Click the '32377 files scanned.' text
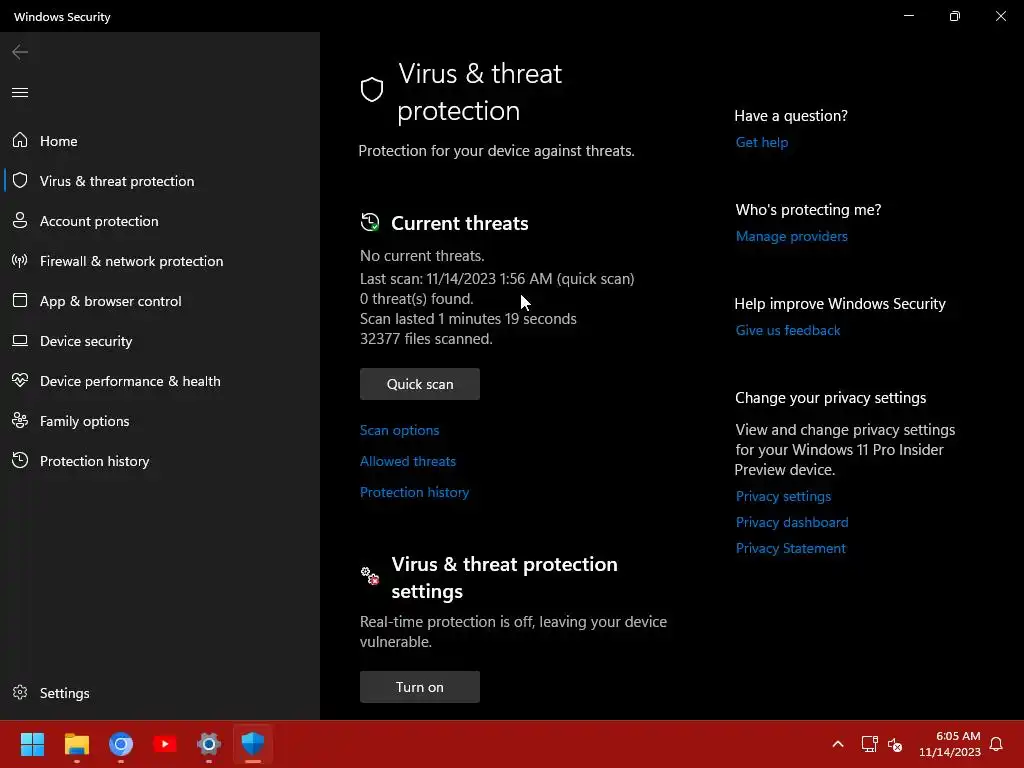Screen dimensions: 1024x768 tap(426, 339)
